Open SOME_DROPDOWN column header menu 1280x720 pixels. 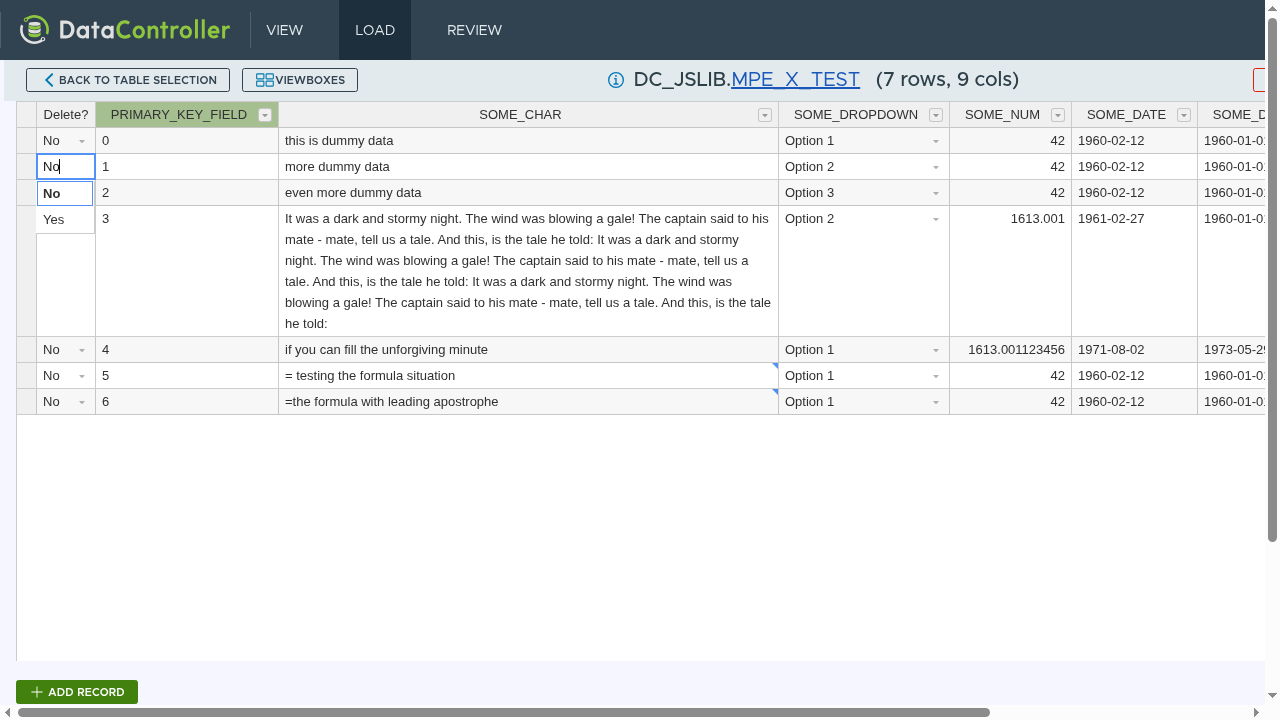click(936, 115)
